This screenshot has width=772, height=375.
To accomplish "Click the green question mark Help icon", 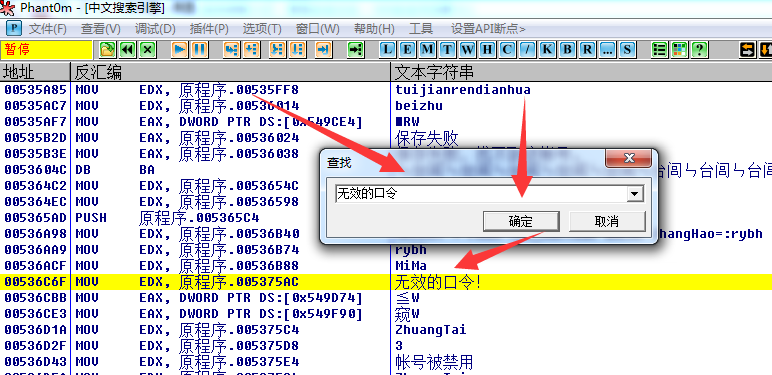I will pyautogui.click(x=699, y=49).
